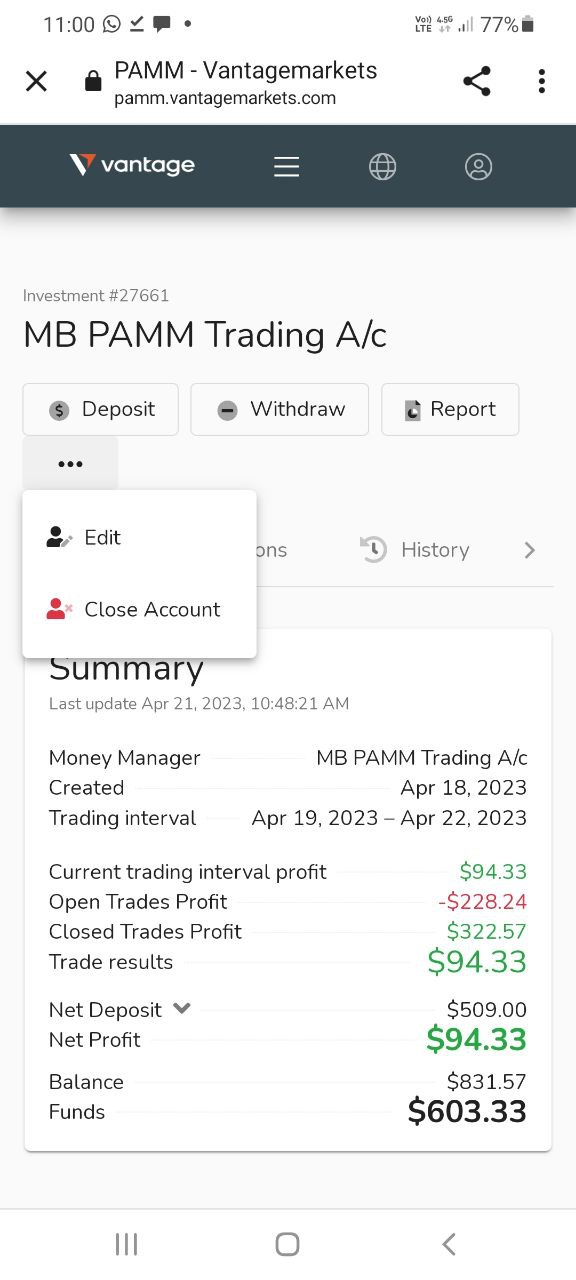This screenshot has height=1280, width=576.
Task: Tap the browser share icon
Action: [477, 81]
